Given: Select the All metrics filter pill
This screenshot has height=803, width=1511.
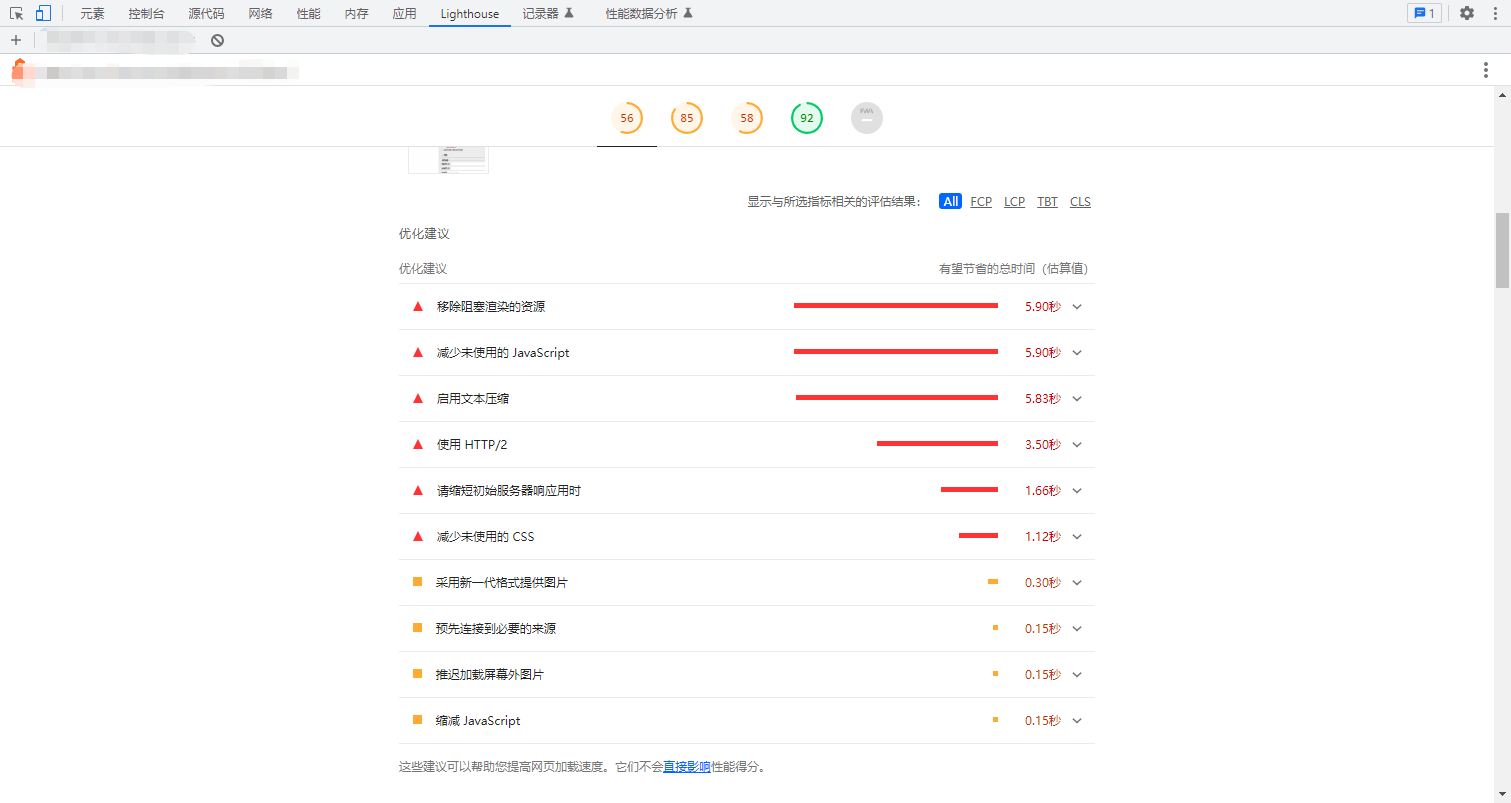Looking at the screenshot, I should pyautogui.click(x=949, y=201).
